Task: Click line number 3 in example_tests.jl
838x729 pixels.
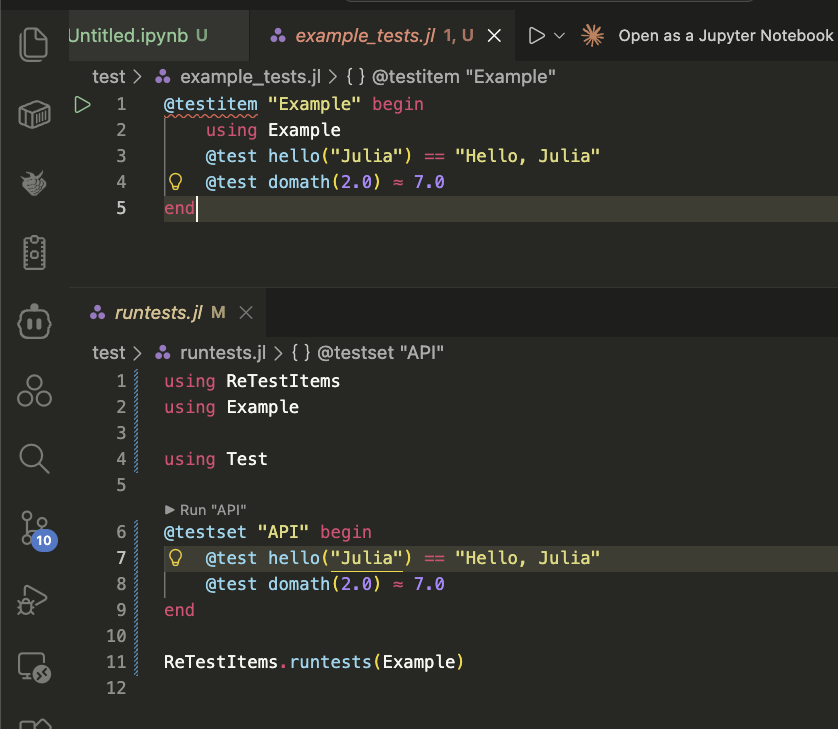Action: (x=121, y=156)
